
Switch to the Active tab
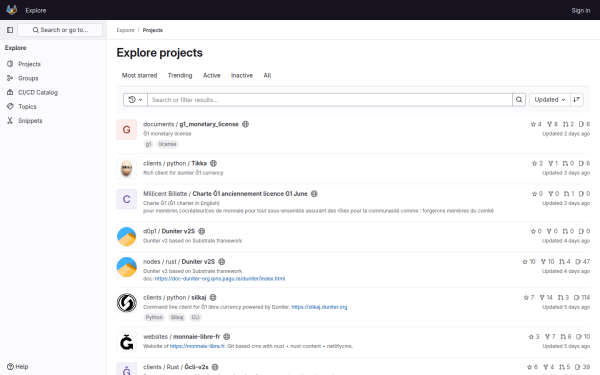[x=212, y=75]
